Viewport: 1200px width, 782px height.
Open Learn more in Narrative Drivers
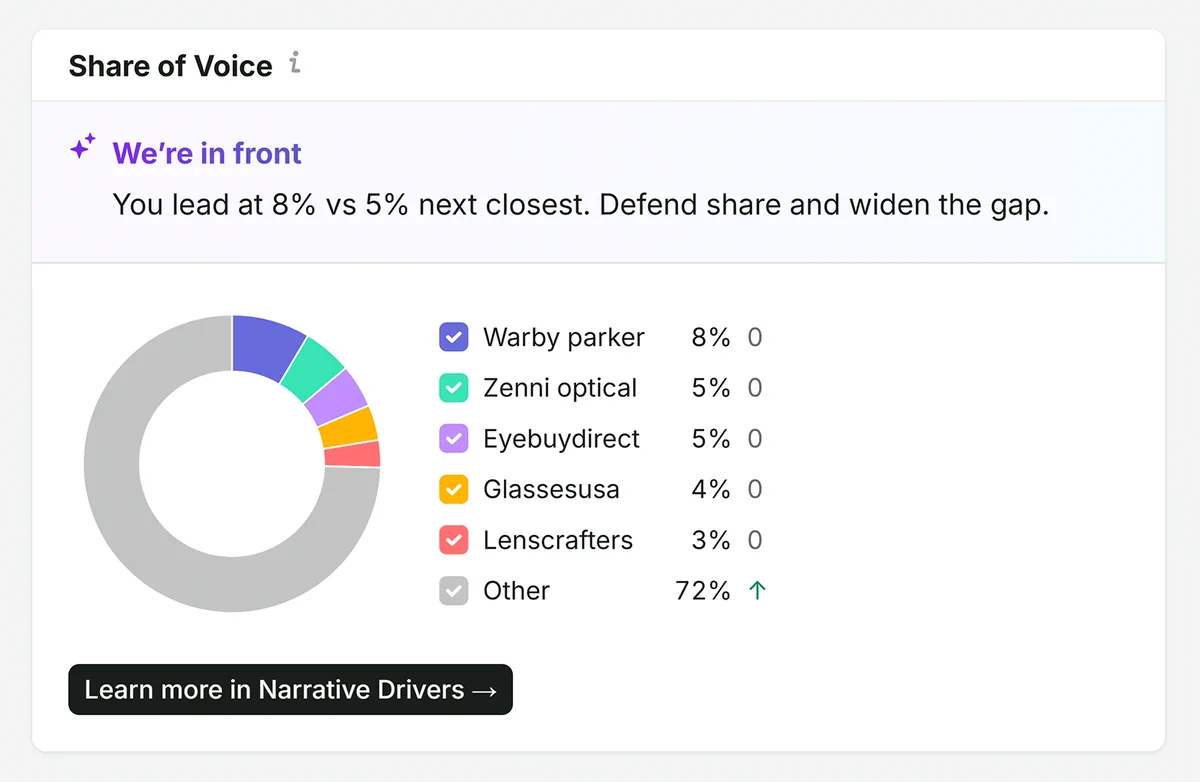pyautogui.click(x=290, y=689)
